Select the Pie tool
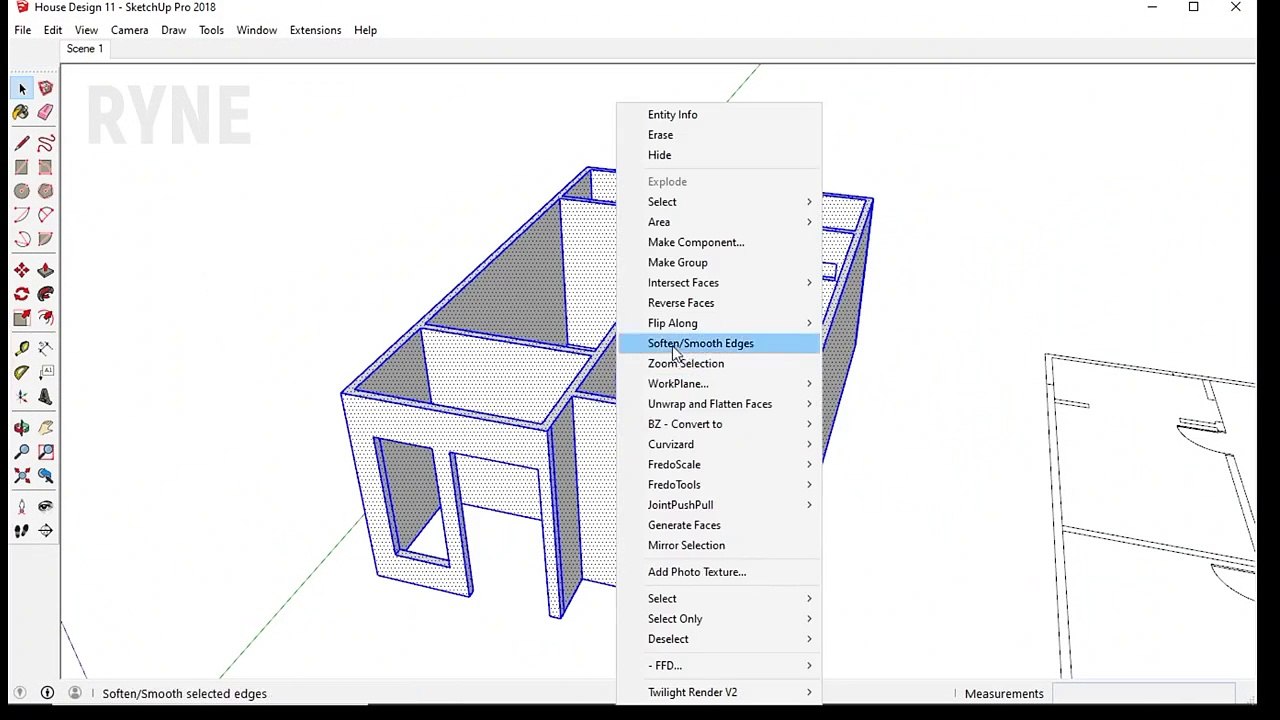This screenshot has width=1280, height=720. [x=45, y=239]
